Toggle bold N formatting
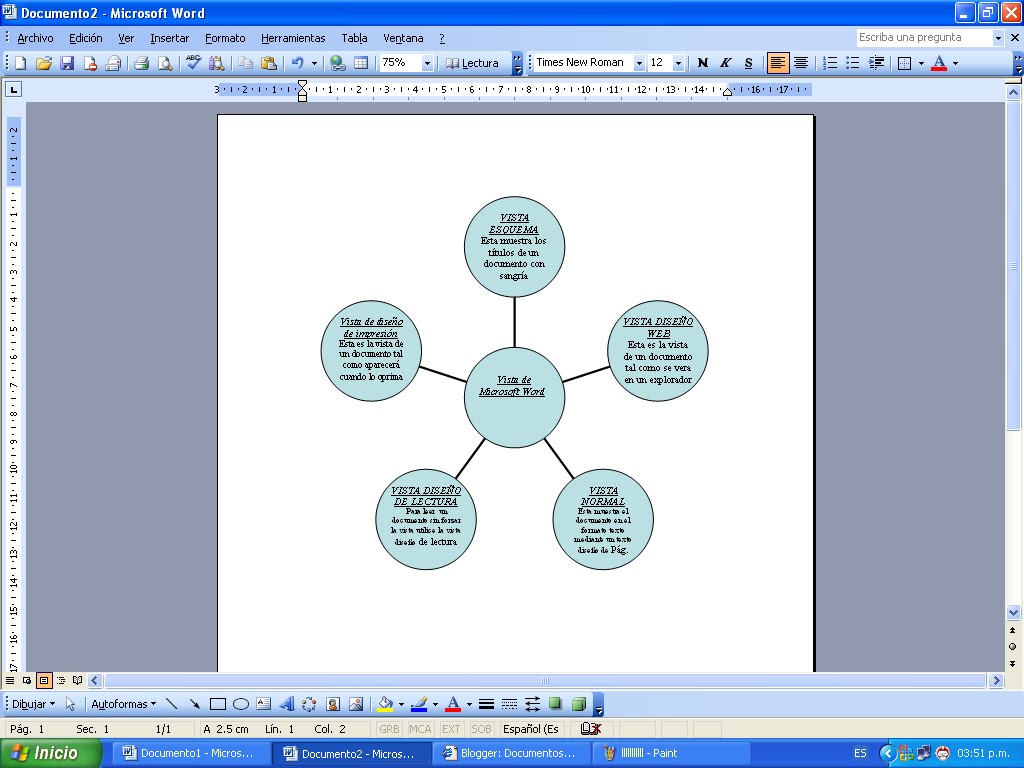Image resolution: width=1024 pixels, height=768 pixels. coord(703,63)
